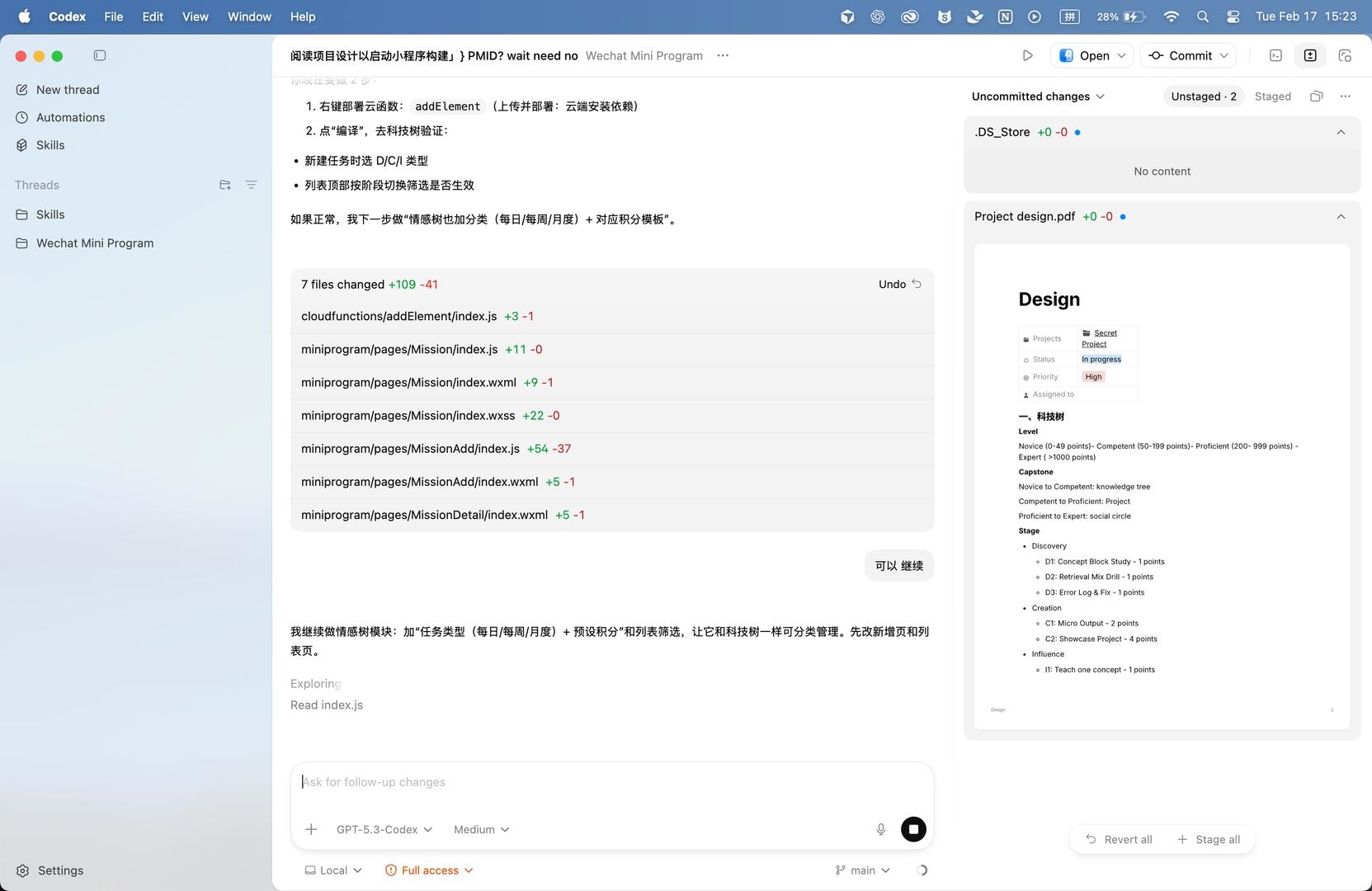Open the Window menu

point(249,16)
